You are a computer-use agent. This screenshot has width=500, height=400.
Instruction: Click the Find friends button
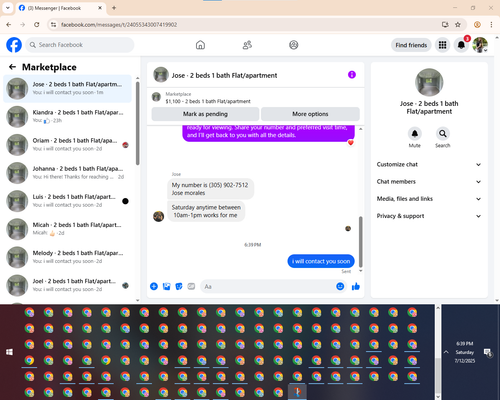tap(411, 45)
